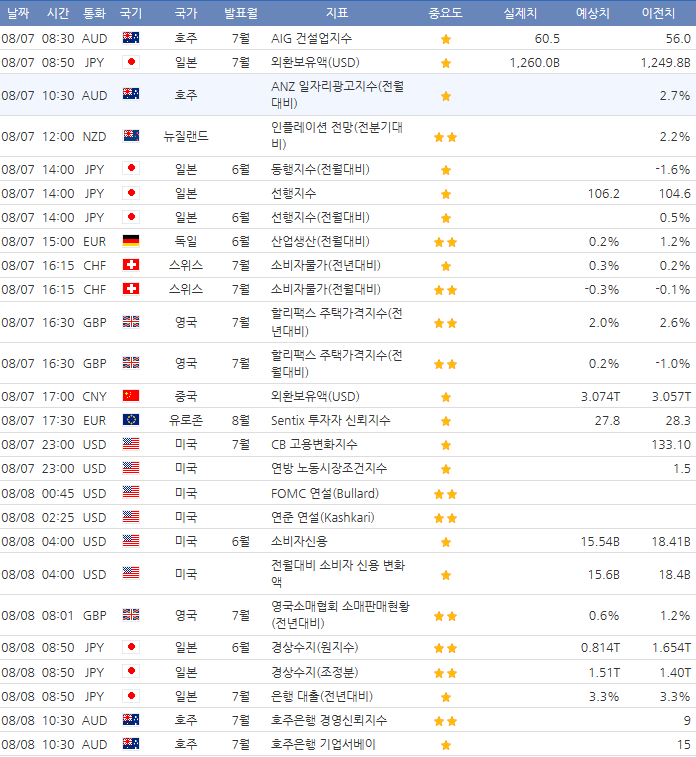696x757 pixels.
Task: Click Germany flag in 산업생산(전월대비) row
Action: (x=131, y=240)
